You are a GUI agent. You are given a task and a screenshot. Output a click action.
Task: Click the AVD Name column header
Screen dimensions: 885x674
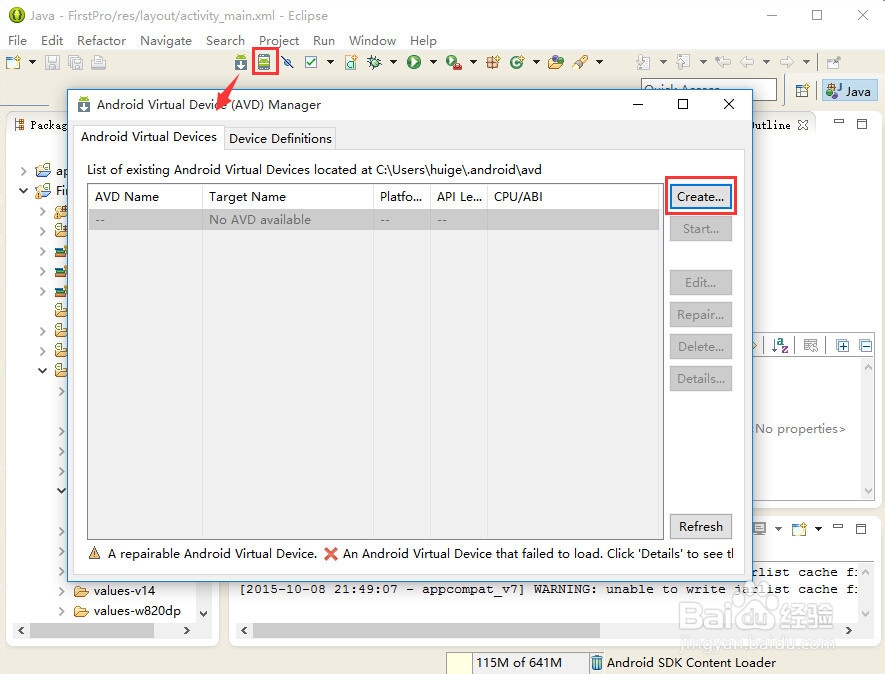point(145,196)
